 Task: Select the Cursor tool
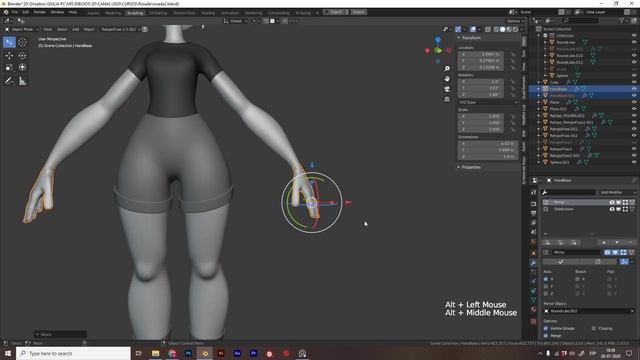[22, 42]
